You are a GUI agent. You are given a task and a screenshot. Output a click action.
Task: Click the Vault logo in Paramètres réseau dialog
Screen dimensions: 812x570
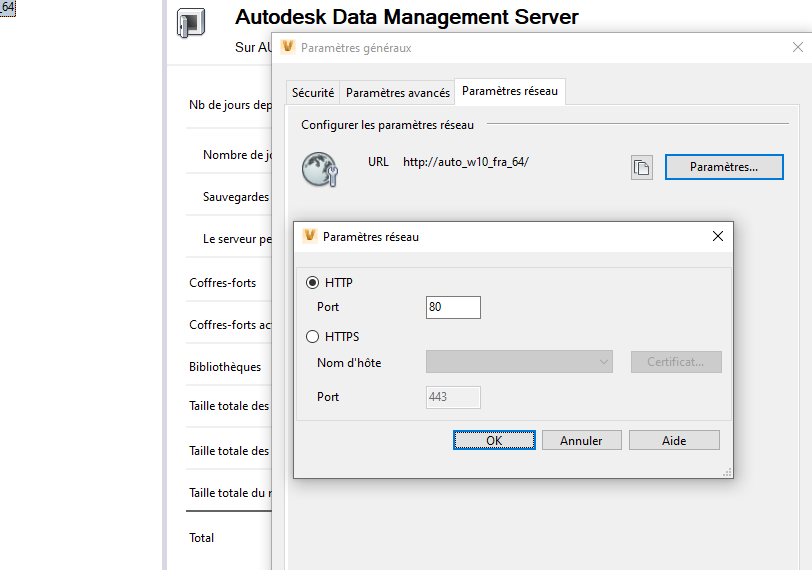310,236
